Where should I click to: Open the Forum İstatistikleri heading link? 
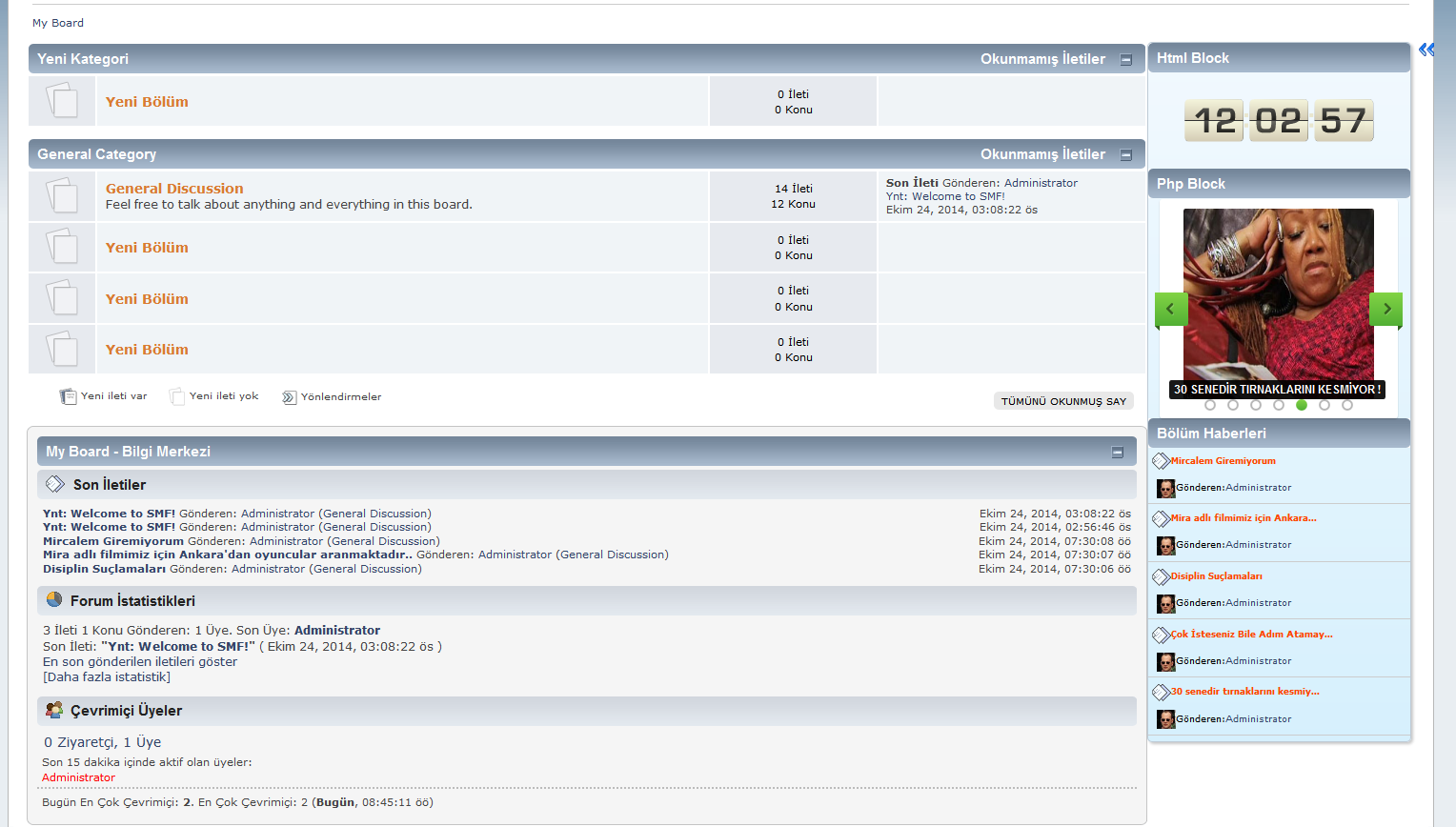132,601
